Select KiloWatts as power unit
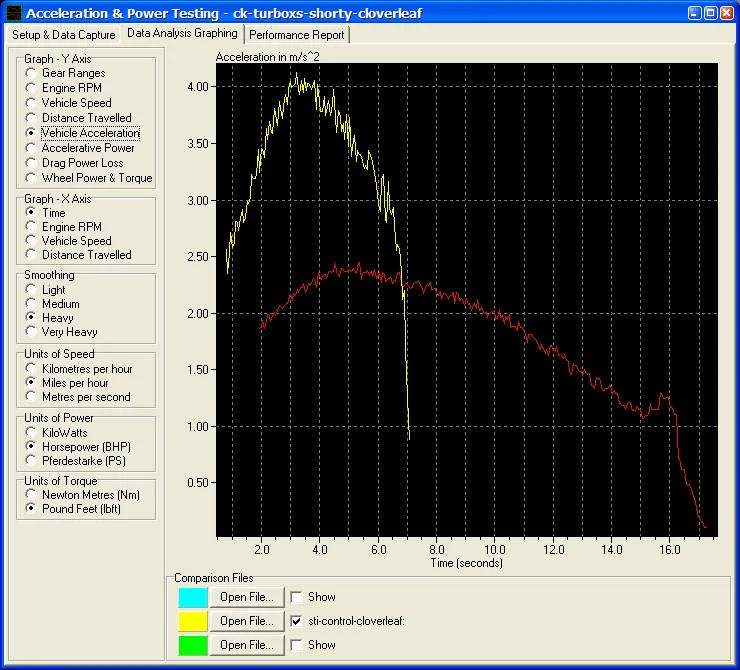 pyautogui.click(x=33, y=433)
